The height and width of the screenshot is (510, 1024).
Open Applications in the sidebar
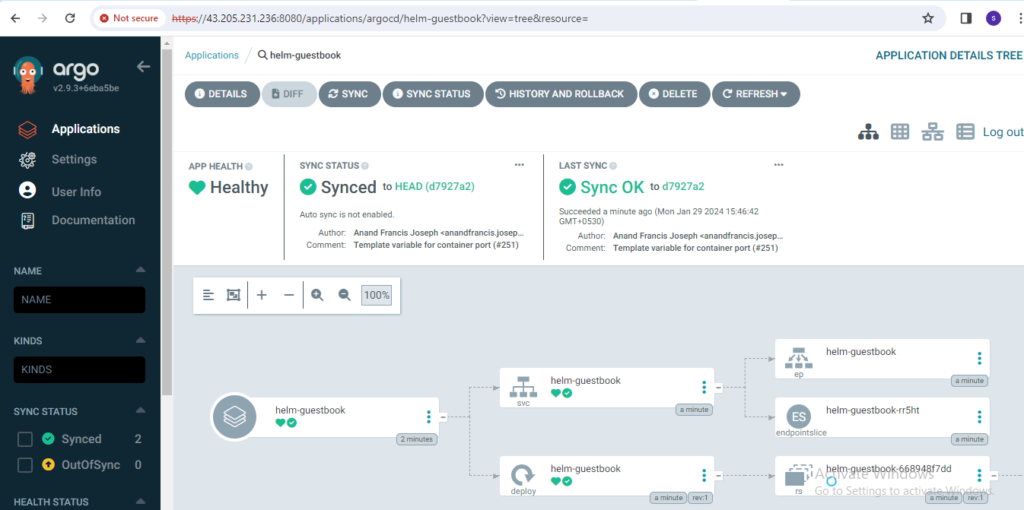tap(86, 129)
